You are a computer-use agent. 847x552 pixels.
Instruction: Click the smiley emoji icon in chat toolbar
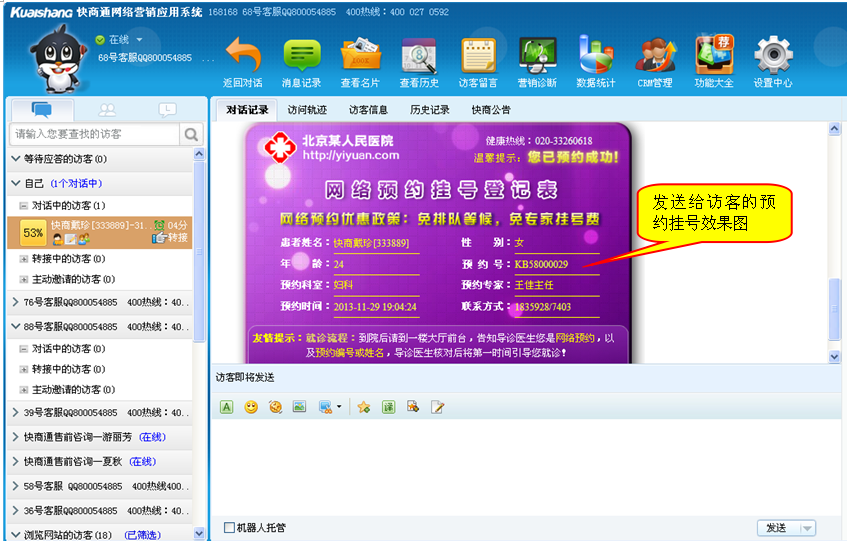[x=251, y=407]
